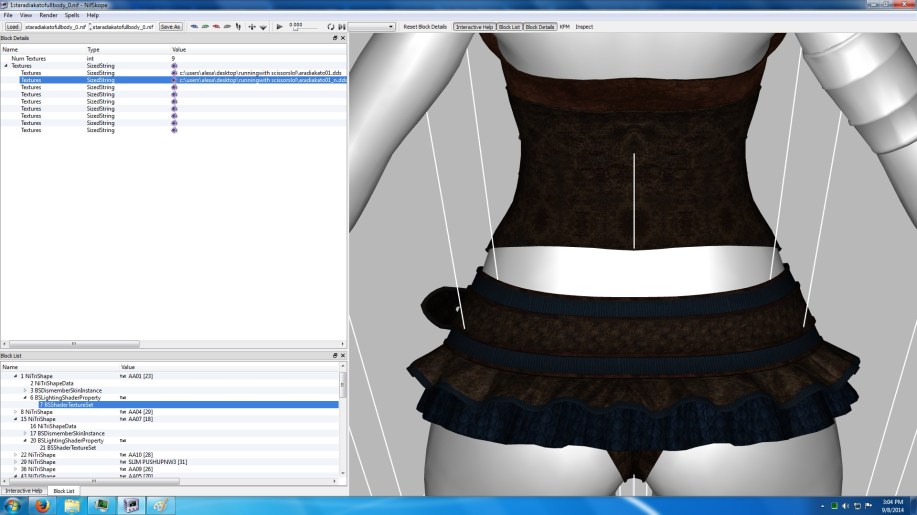Toggle the Interactive Help toolbar button
Screen dimensions: 917x515
(474, 26)
